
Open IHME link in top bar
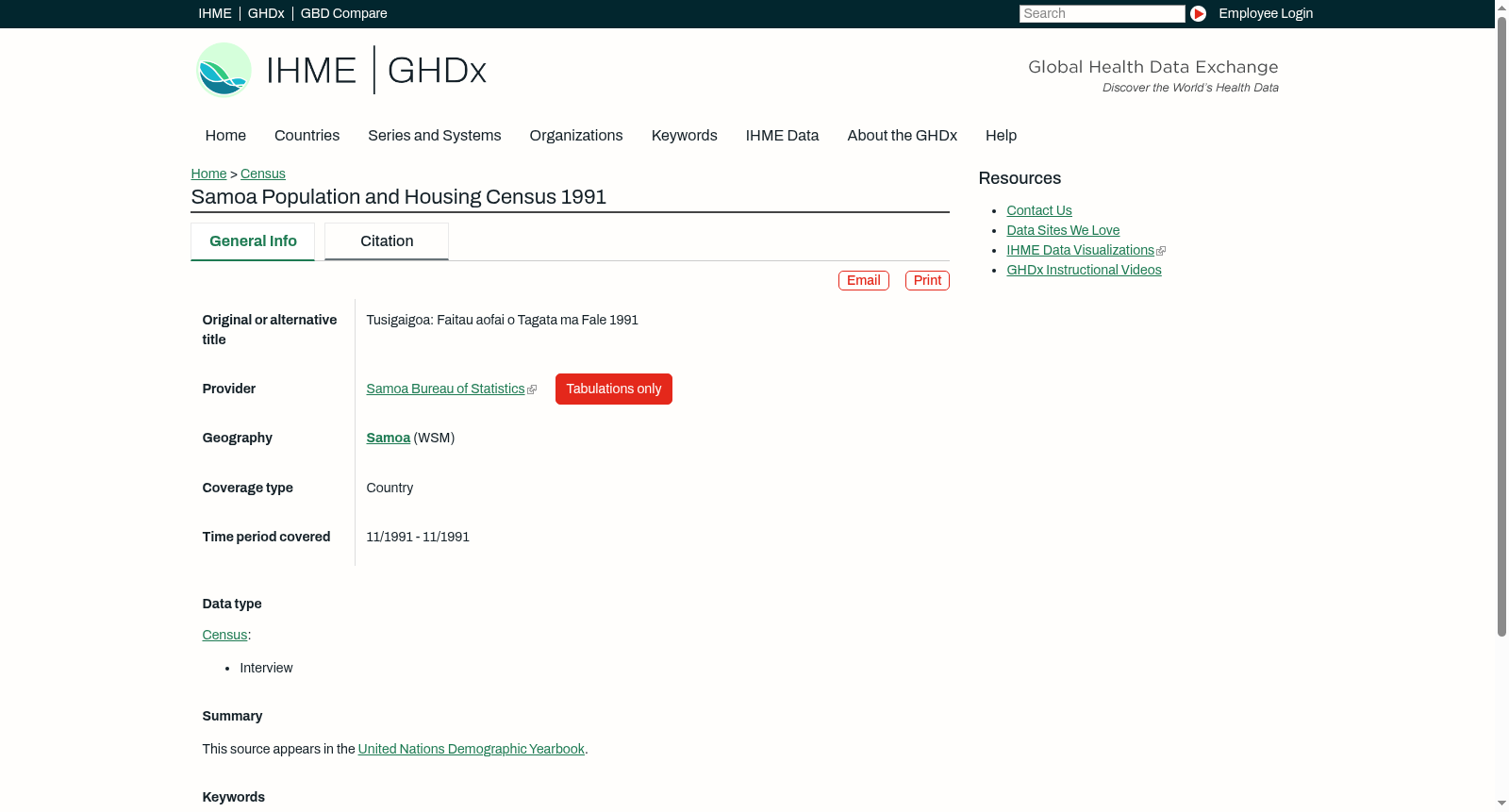[215, 13]
